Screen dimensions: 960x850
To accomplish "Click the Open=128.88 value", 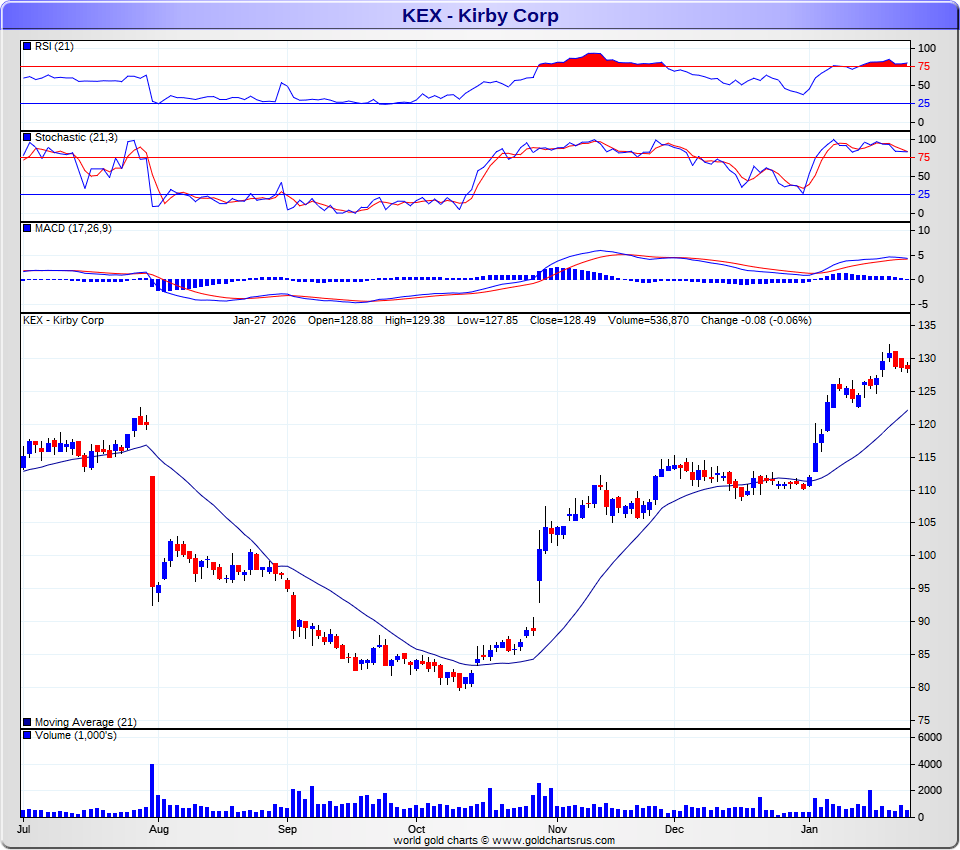I will (340, 320).
